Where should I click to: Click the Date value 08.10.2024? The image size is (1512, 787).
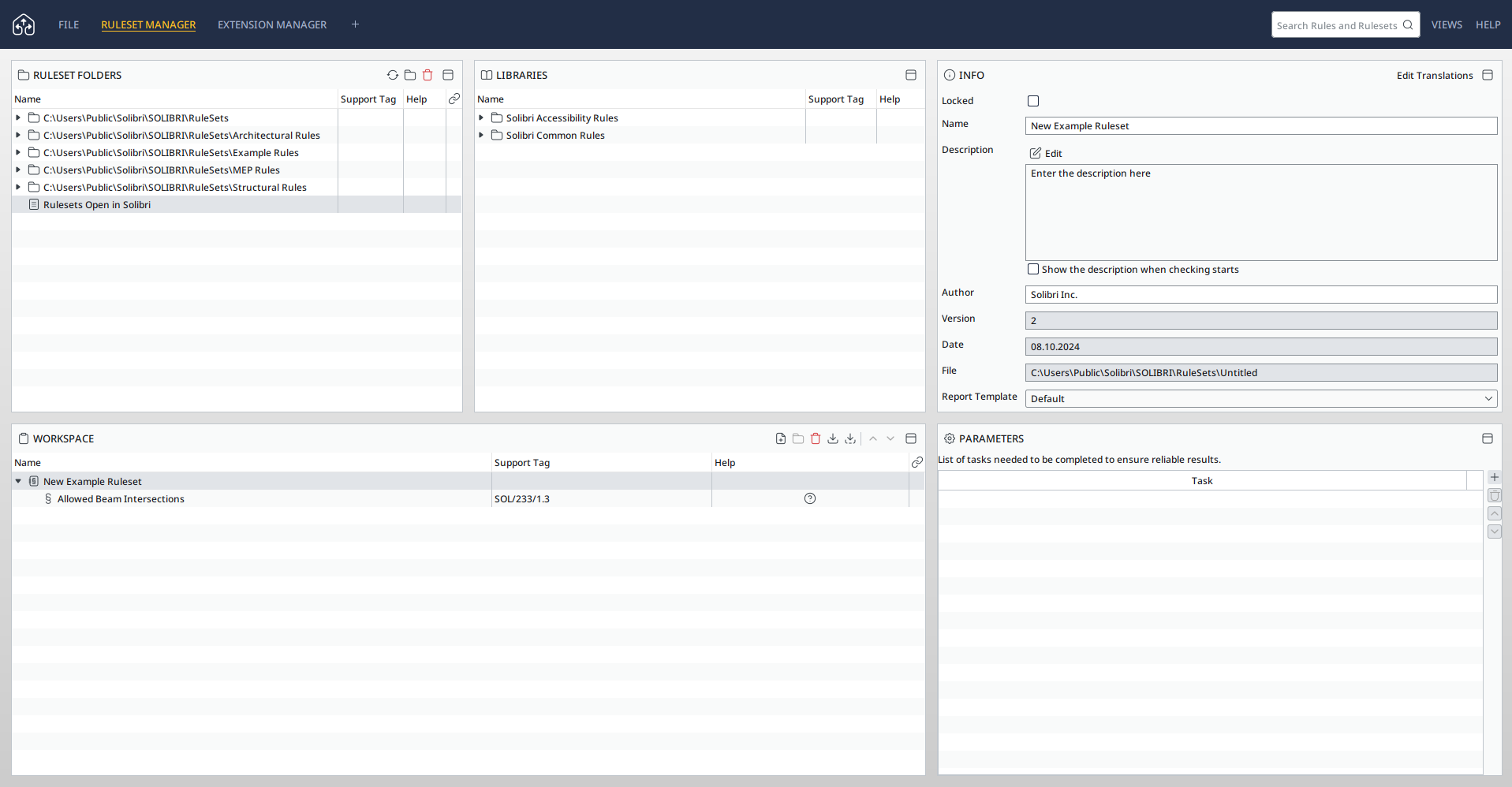click(1261, 346)
